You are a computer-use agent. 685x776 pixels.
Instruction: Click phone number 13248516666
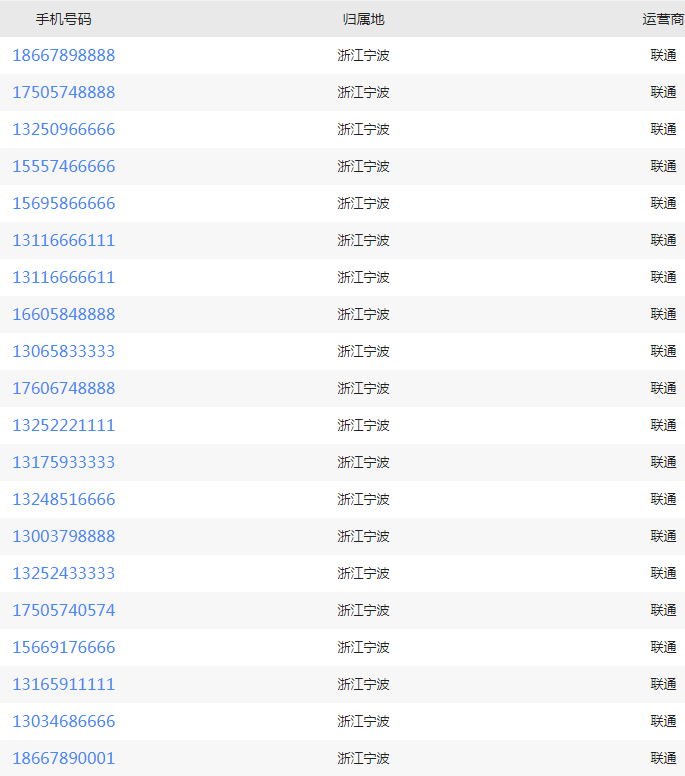point(63,499)
